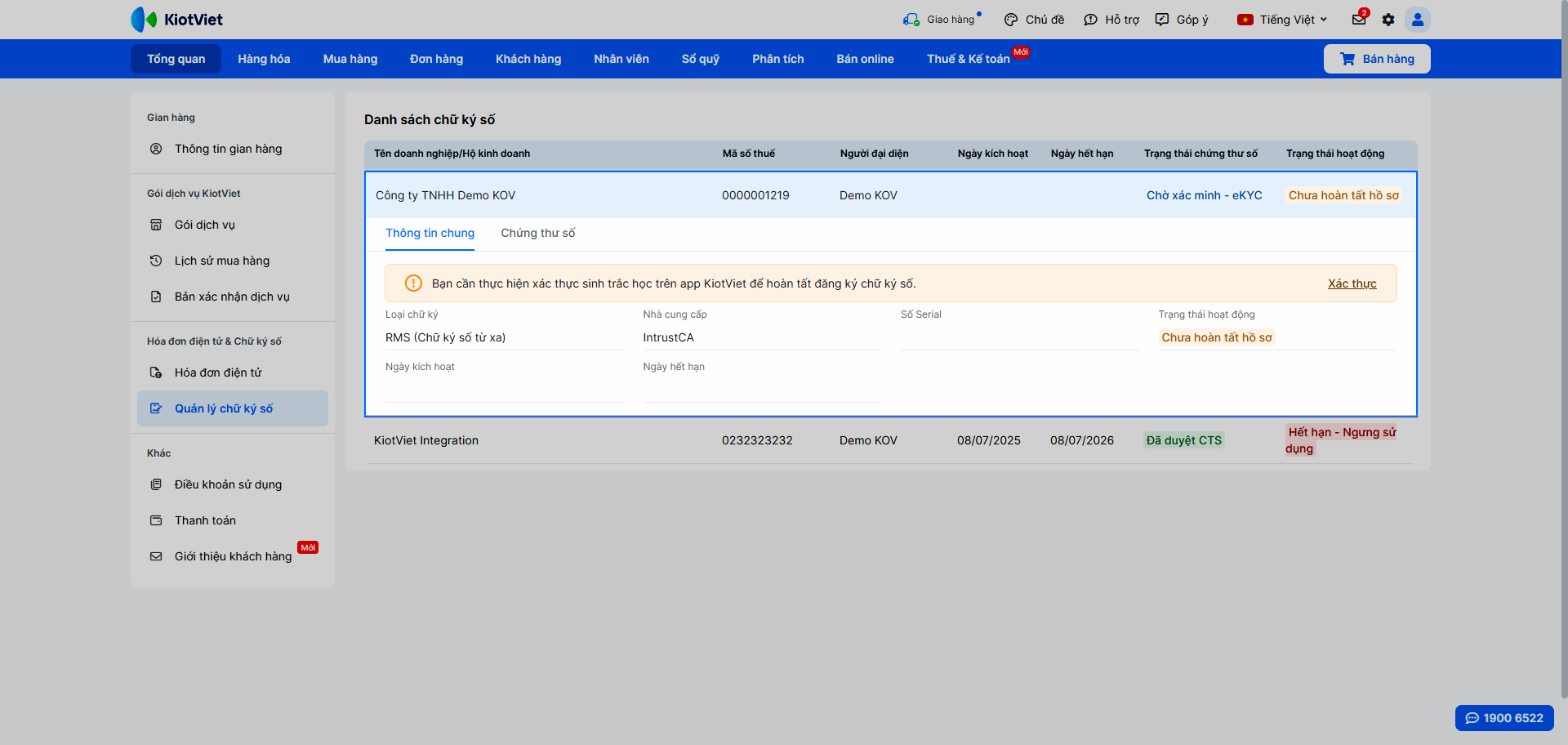Click the Chủ đề palette icon
This screenshot has height=745, width=1568.
[1011, 20]
